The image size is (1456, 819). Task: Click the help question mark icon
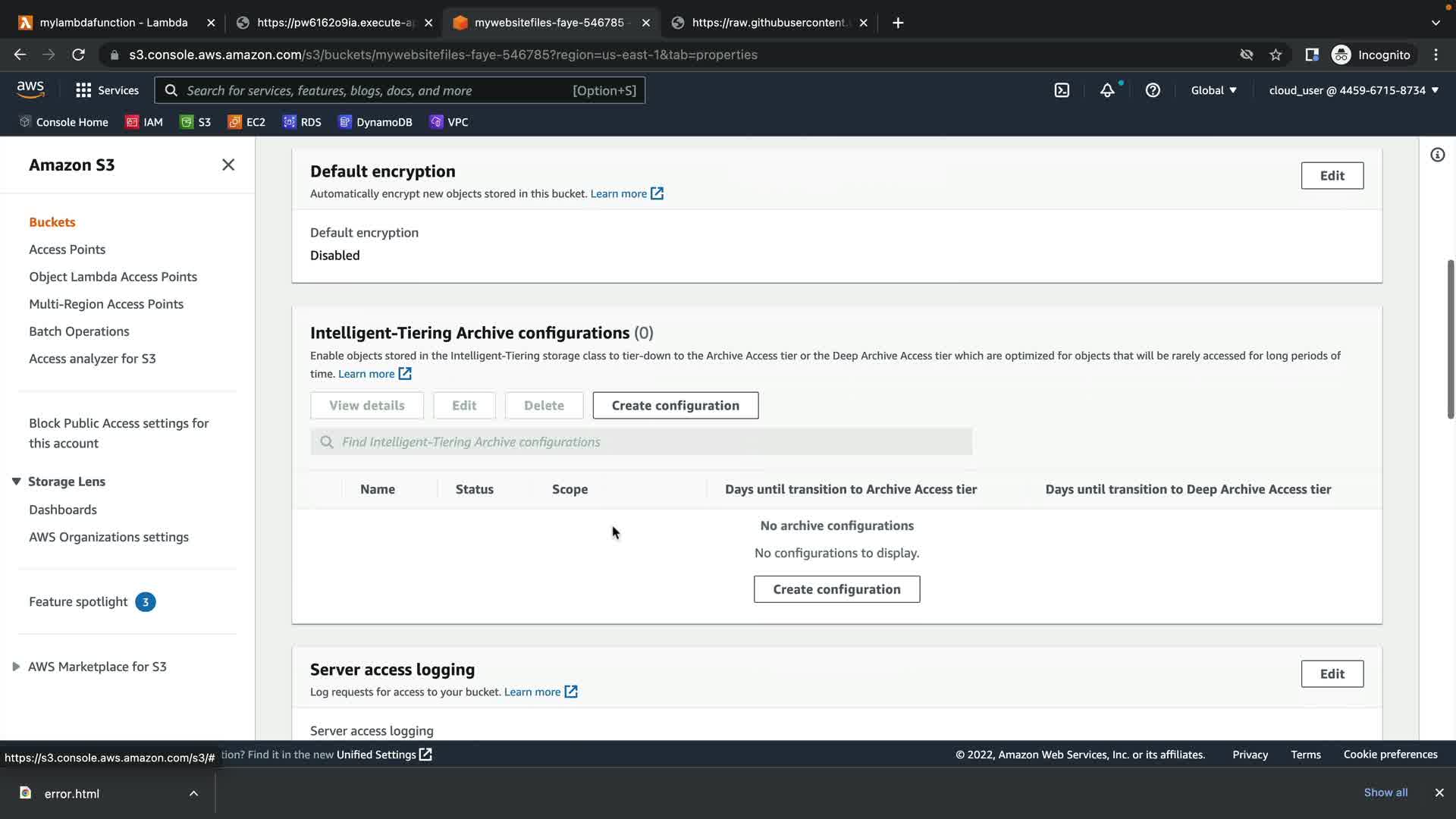tap(1153, 90)
